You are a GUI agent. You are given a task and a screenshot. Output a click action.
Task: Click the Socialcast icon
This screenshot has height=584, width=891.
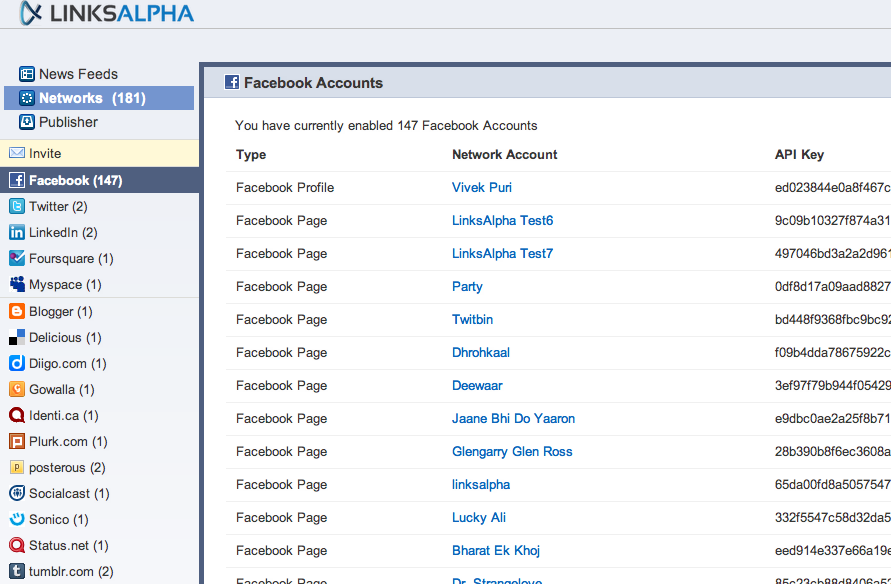pos(17,493)
